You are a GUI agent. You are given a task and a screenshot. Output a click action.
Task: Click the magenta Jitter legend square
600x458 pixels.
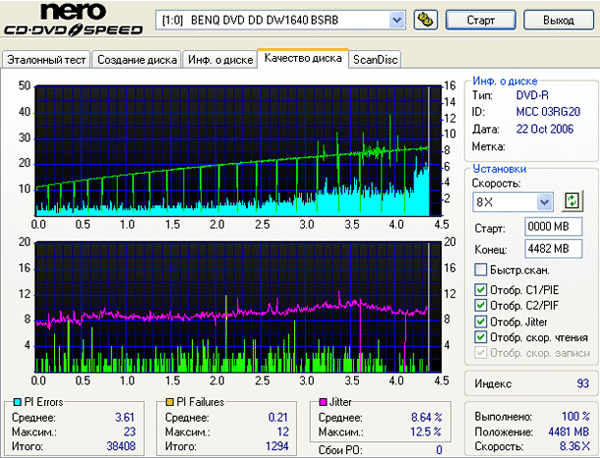click(x=323, y=402)
